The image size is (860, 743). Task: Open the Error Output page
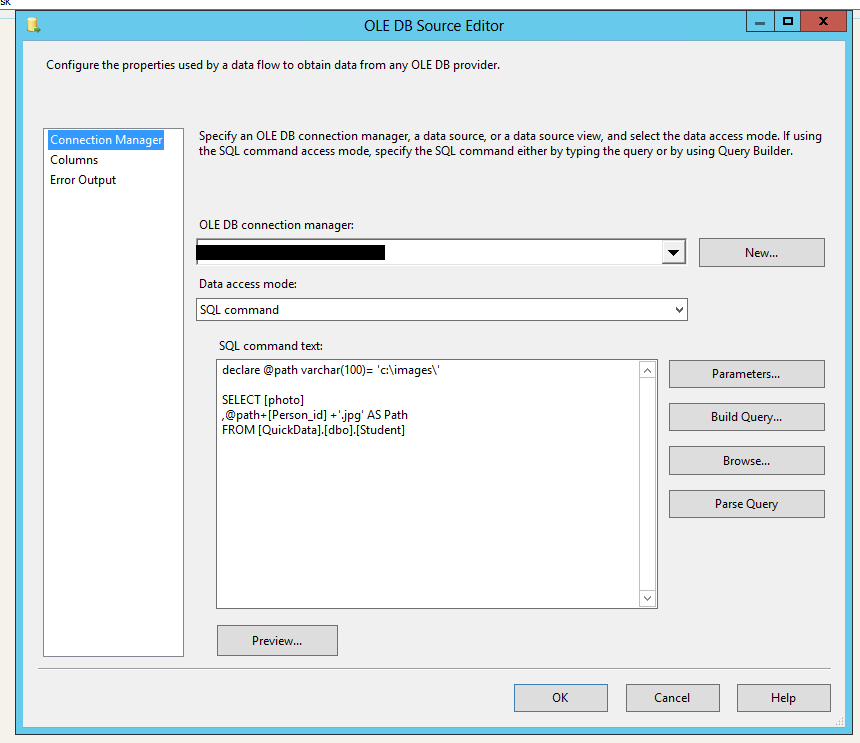[x=83, y=180]
